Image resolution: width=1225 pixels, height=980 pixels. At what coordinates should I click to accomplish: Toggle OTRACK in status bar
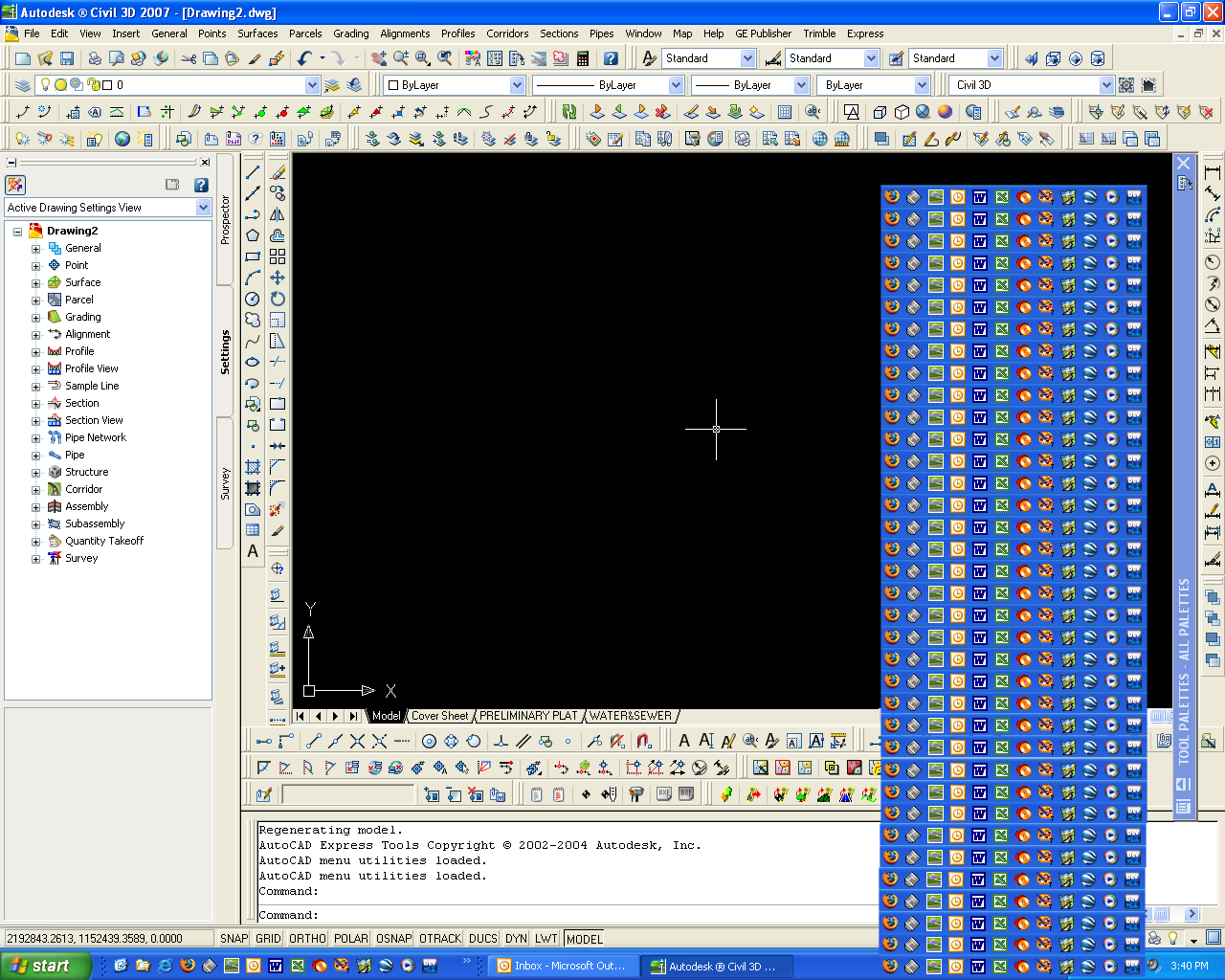point(439,939)
